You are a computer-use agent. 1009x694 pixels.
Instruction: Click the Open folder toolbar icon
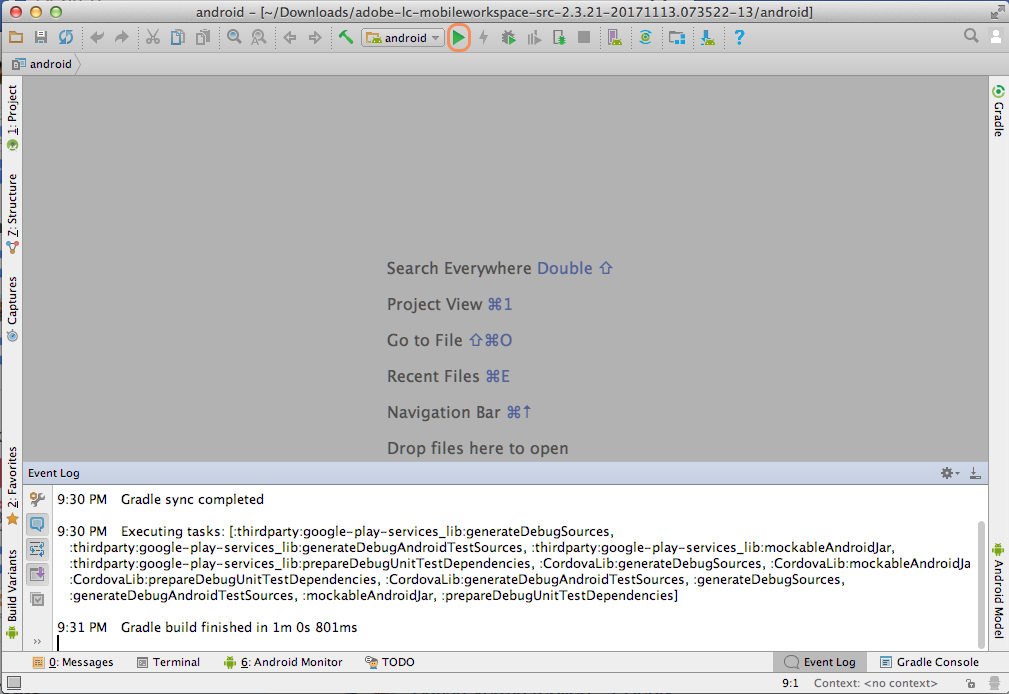click(16, 37)
